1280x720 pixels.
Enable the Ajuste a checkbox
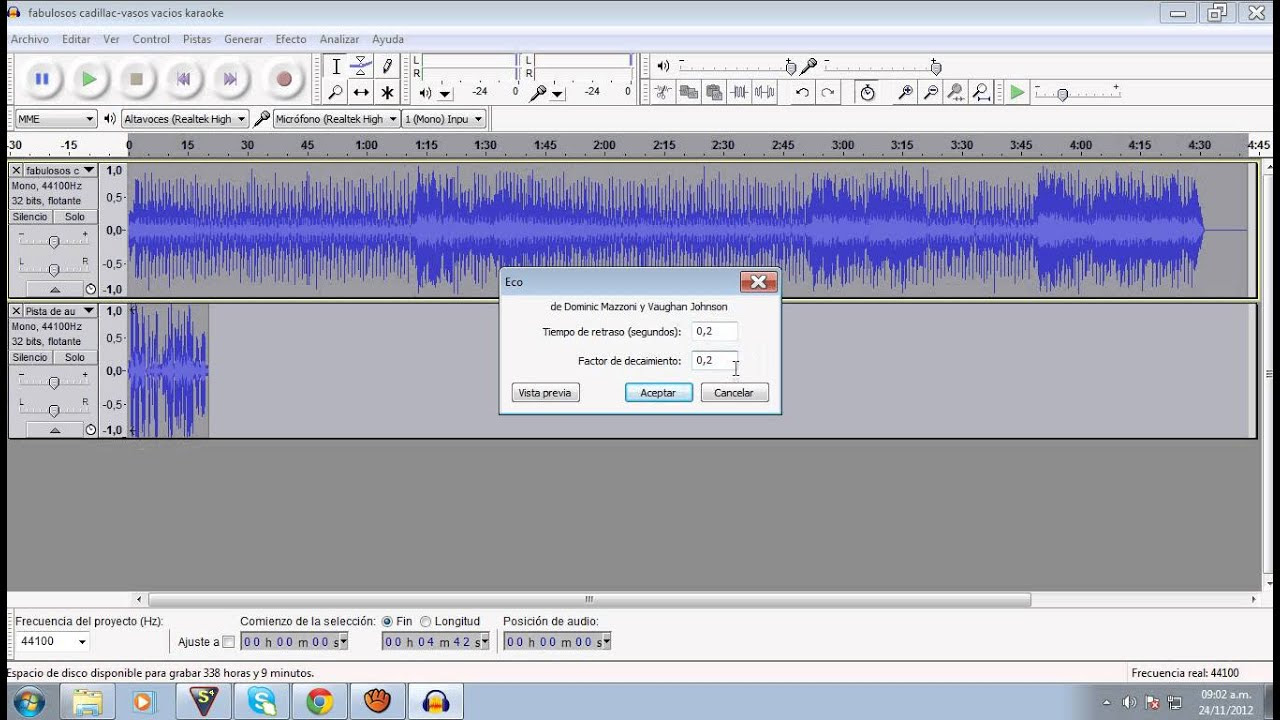(x=228, y=642)
